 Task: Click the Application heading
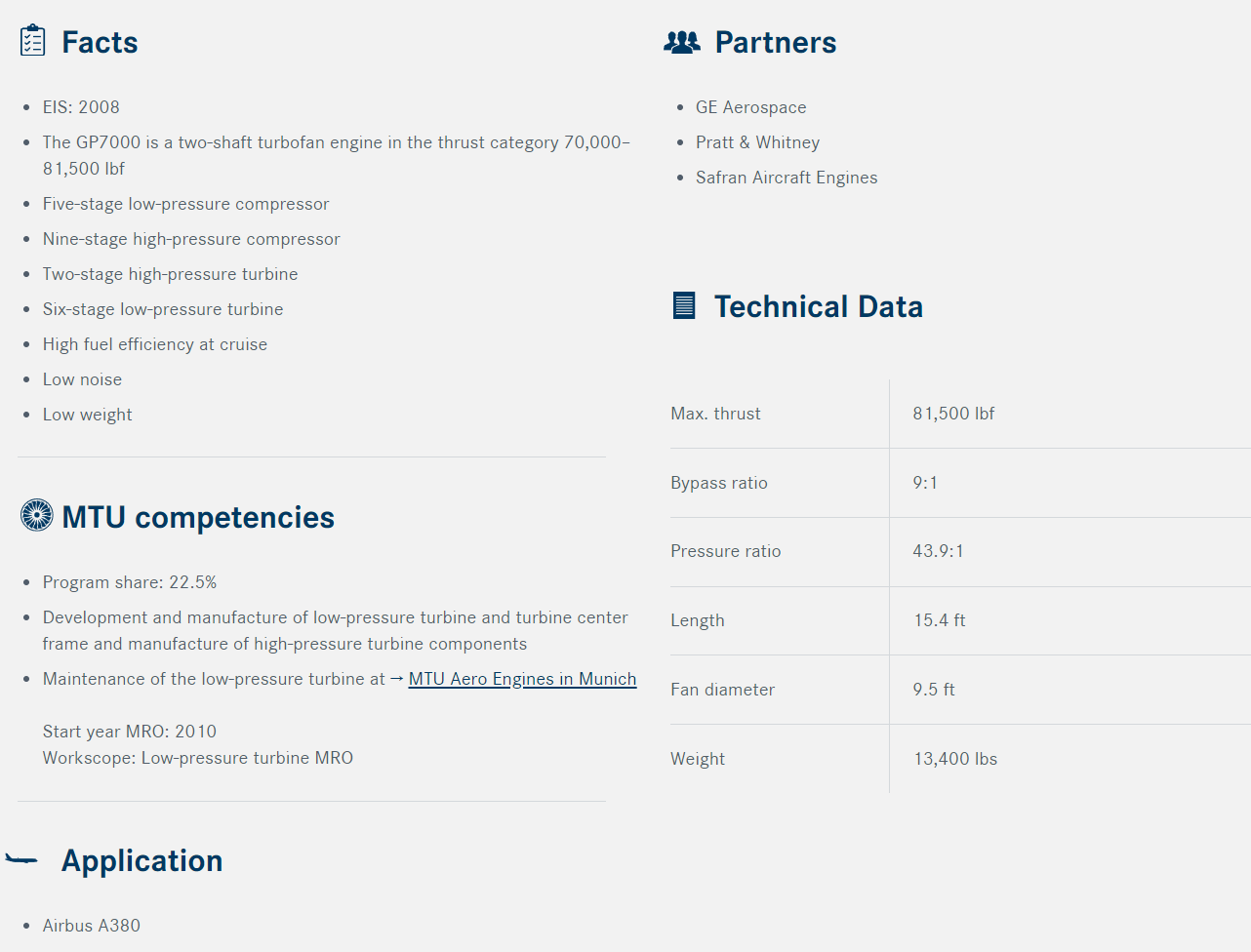[142, 860]
